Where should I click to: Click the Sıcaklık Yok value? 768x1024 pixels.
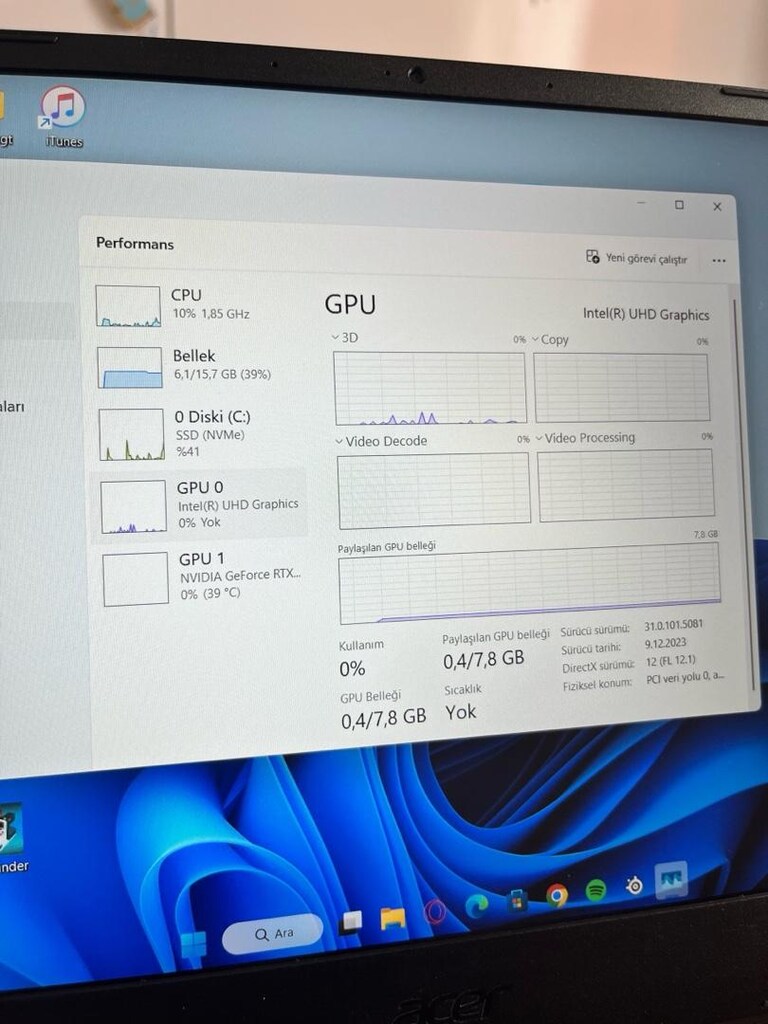tap(460, 712)
